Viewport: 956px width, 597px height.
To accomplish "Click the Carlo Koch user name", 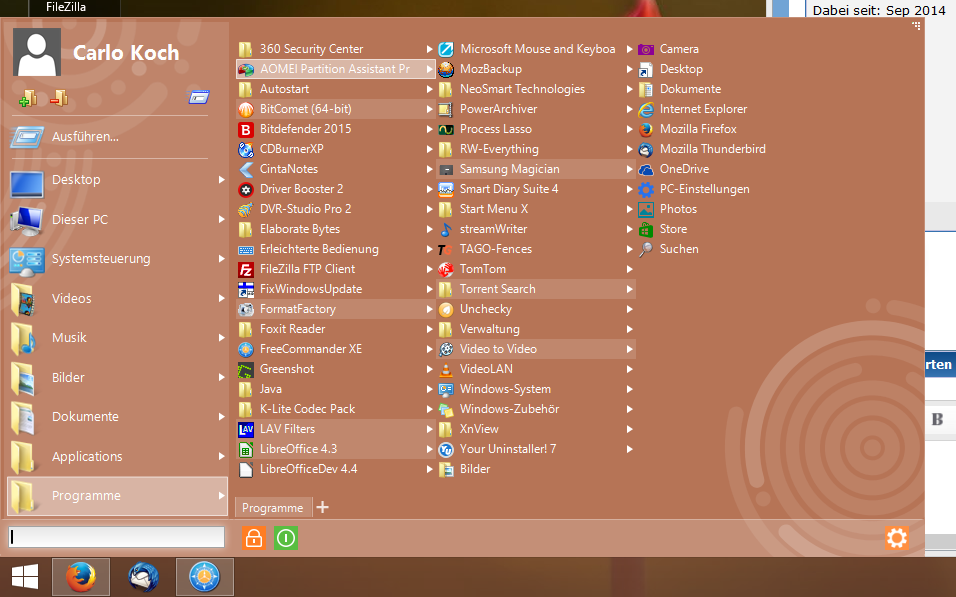I will pyautogui.click(x=126, y=53).
